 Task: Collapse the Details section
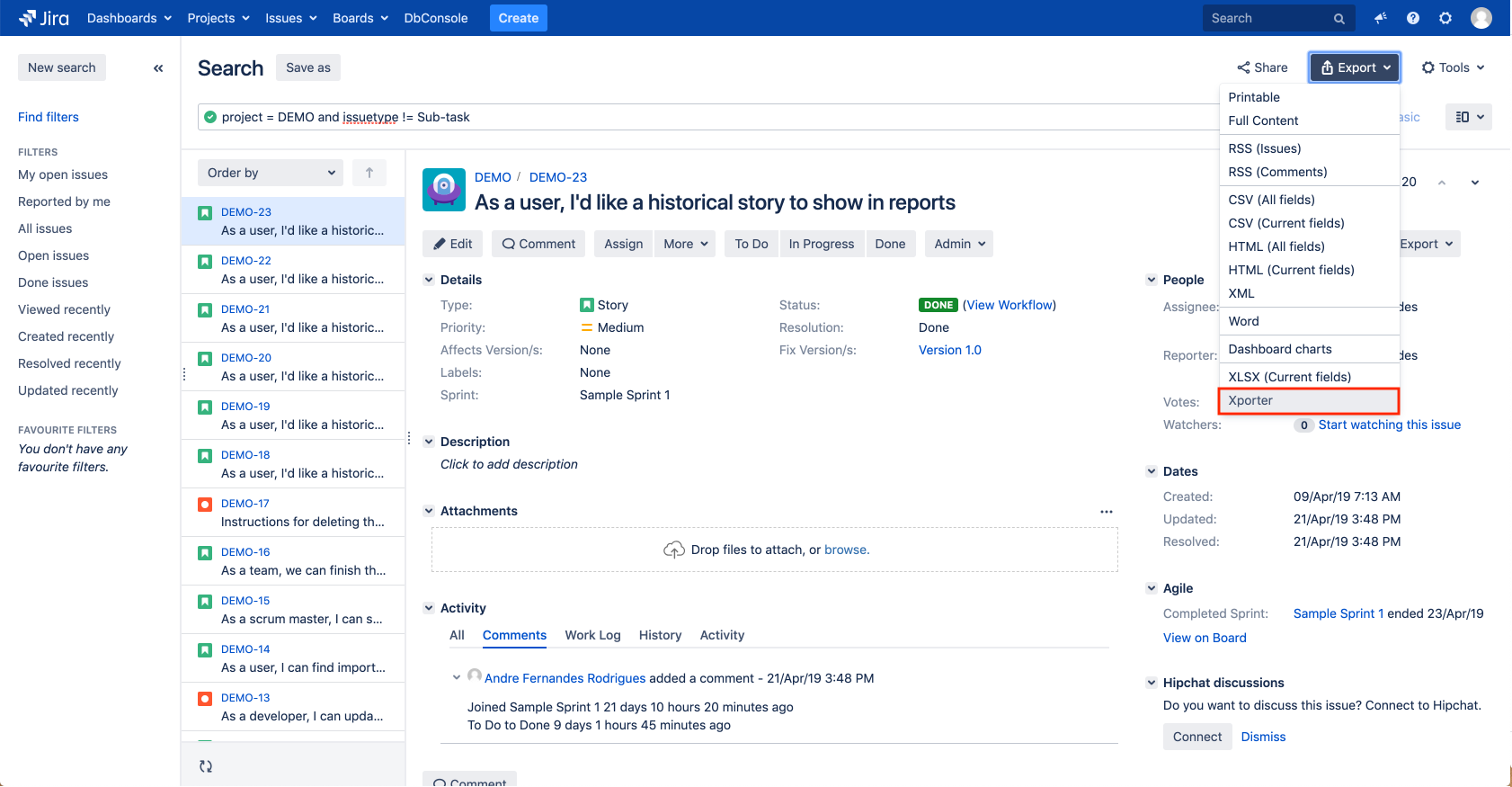point(429,280)
